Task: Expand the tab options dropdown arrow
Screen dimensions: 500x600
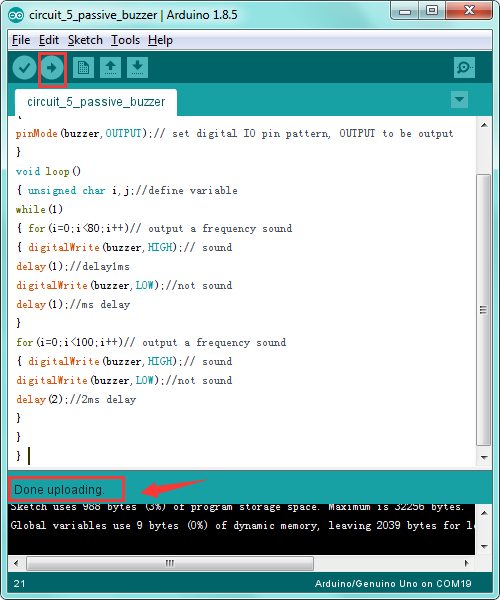Action: pyautogui.click(x=459, y=99)
